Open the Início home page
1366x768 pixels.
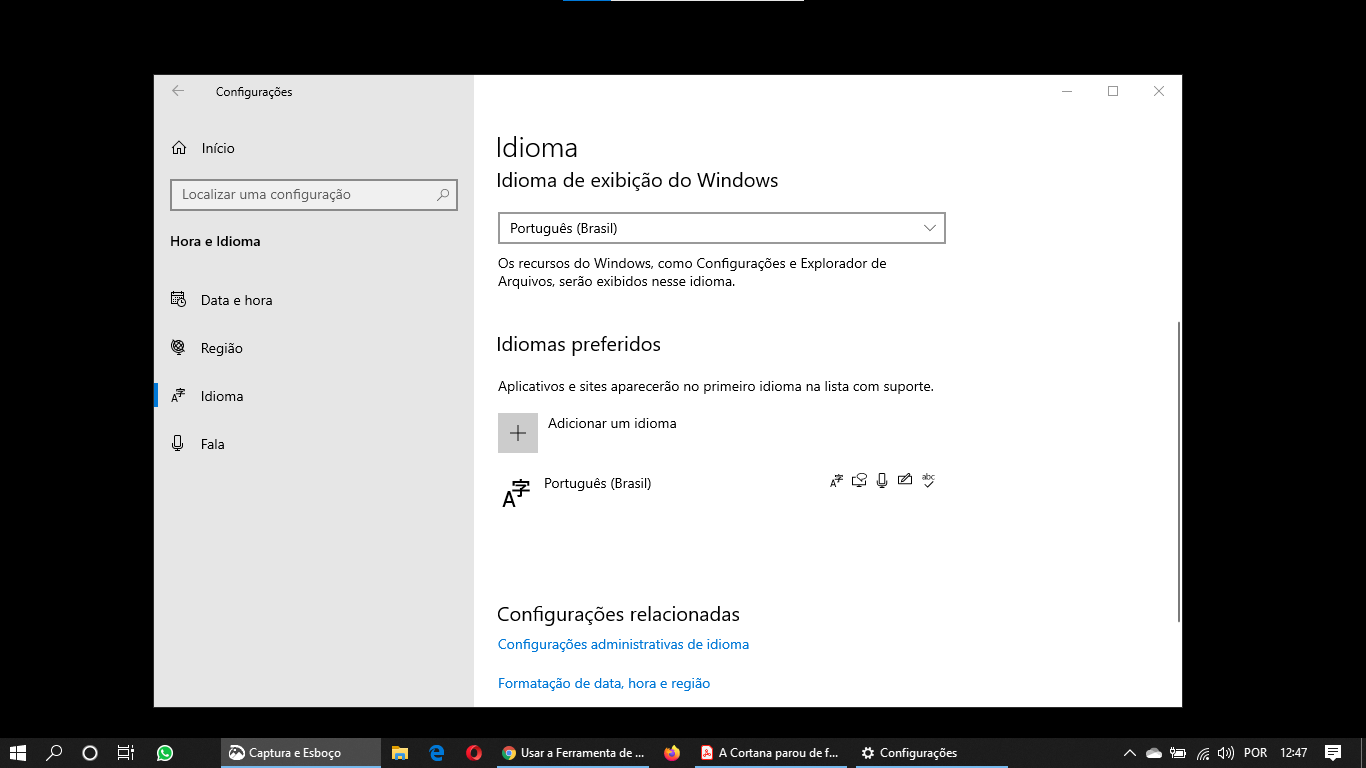pyautogui.click(x=217, y=148)
